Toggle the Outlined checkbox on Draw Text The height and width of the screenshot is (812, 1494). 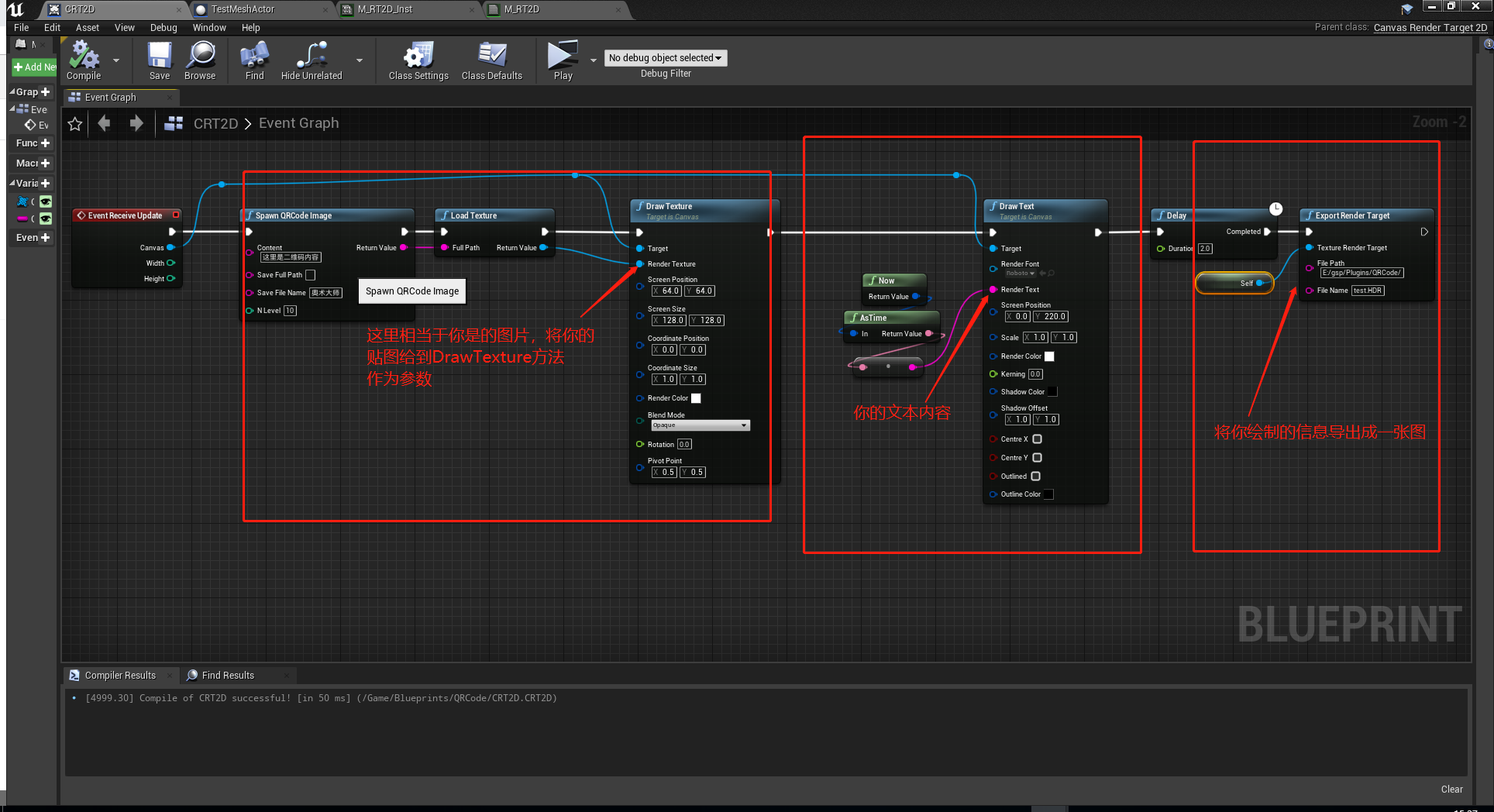1035,476
